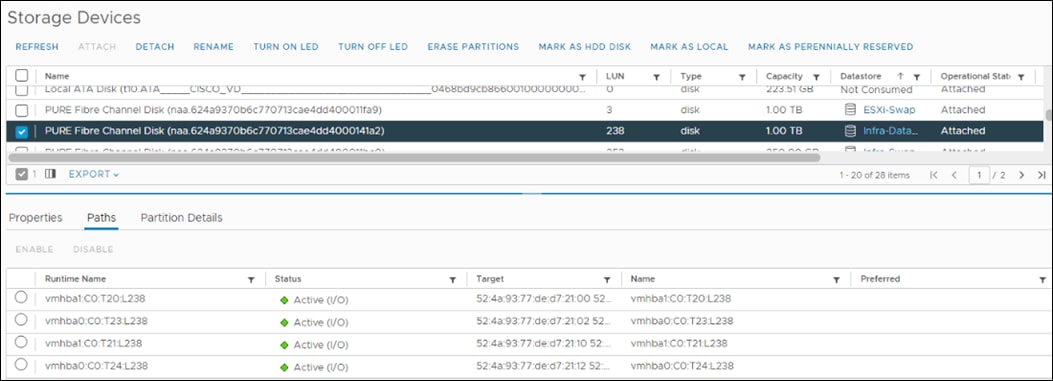Open the Capacity column filter

click(817, 77)
